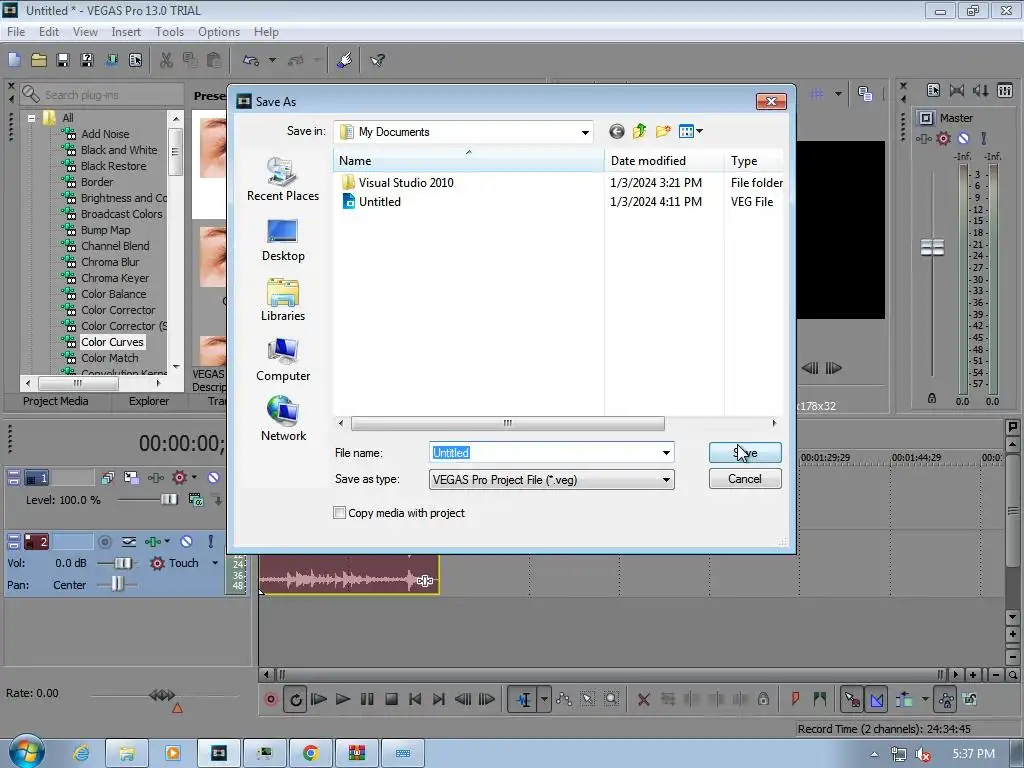Toggle Master bus mute icon
Screen dimensions: 1024x768
[x=963, y=138]
